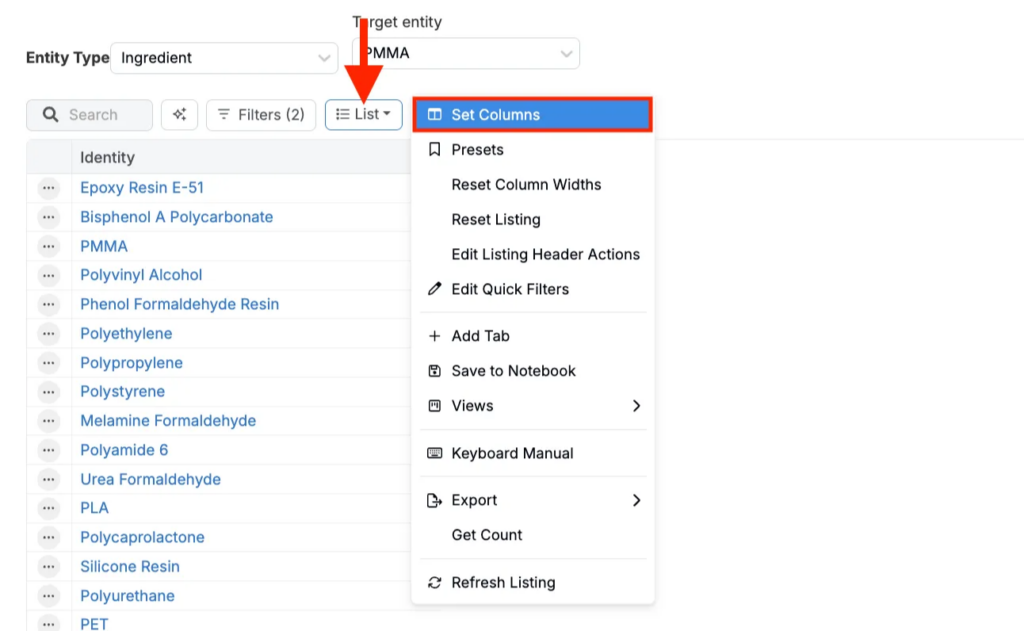Refresh Listing from the menu
Image resolution: width=1024 pixels, height=631 pixels.
pos(503,583)
